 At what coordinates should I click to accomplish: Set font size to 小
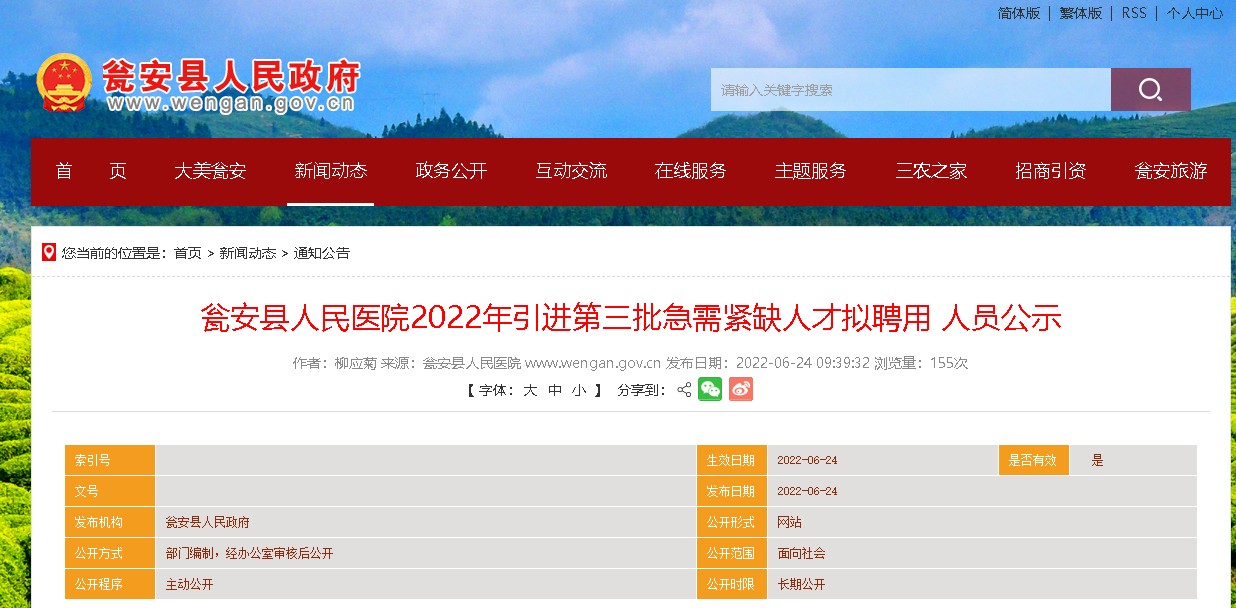580,390
